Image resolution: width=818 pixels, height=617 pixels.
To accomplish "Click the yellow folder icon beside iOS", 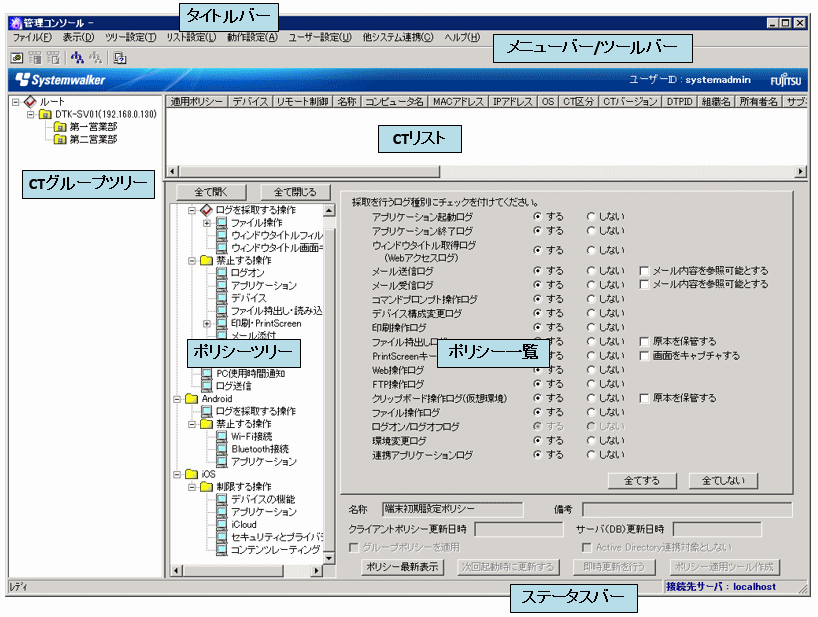I will pos(192,474).
